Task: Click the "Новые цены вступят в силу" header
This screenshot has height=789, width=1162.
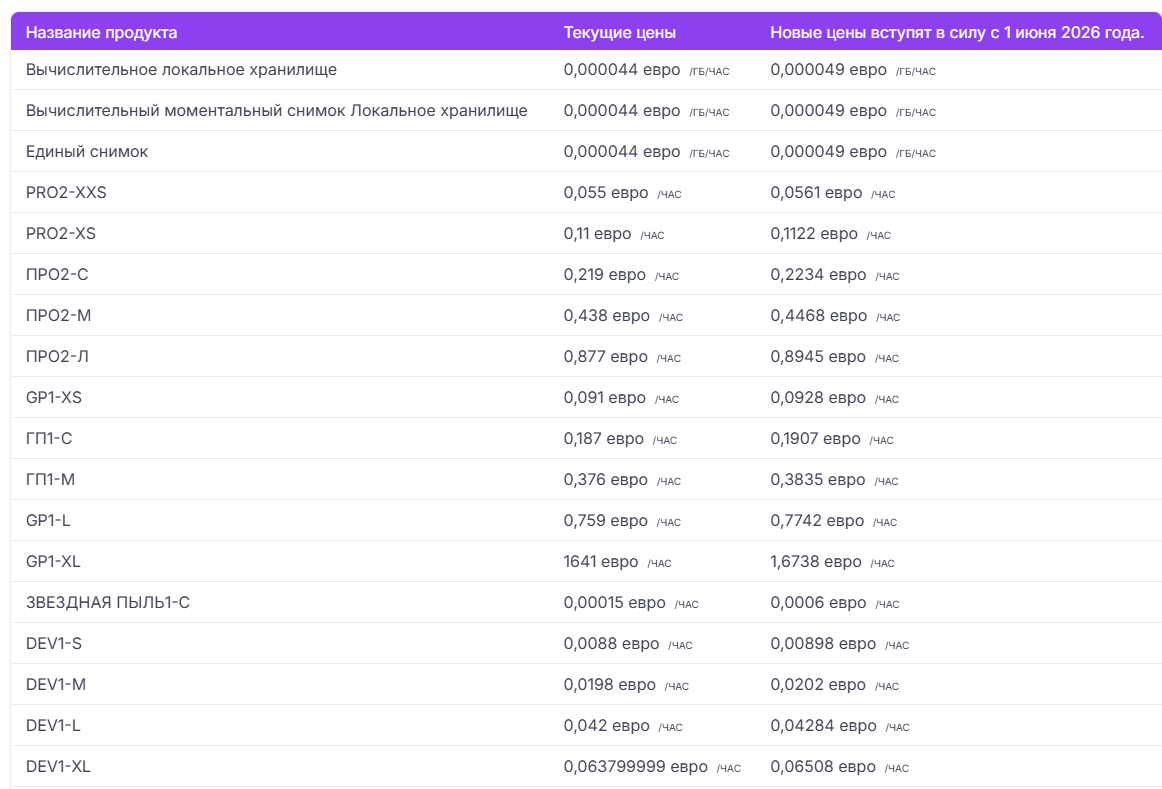Action: pyautogui.click(x=956, y=33)
